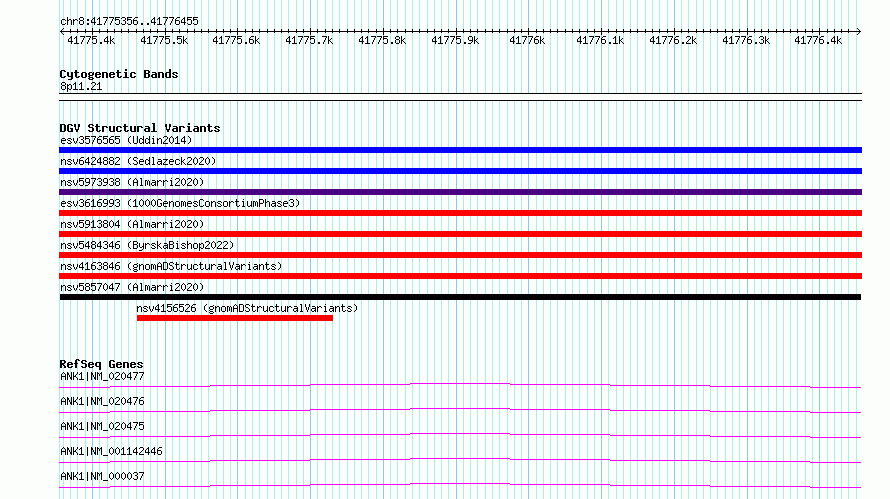Open transcript ANK1|NM_020477 label
Image resolution: width=890 pixels, height=499 pixels.
102,376
